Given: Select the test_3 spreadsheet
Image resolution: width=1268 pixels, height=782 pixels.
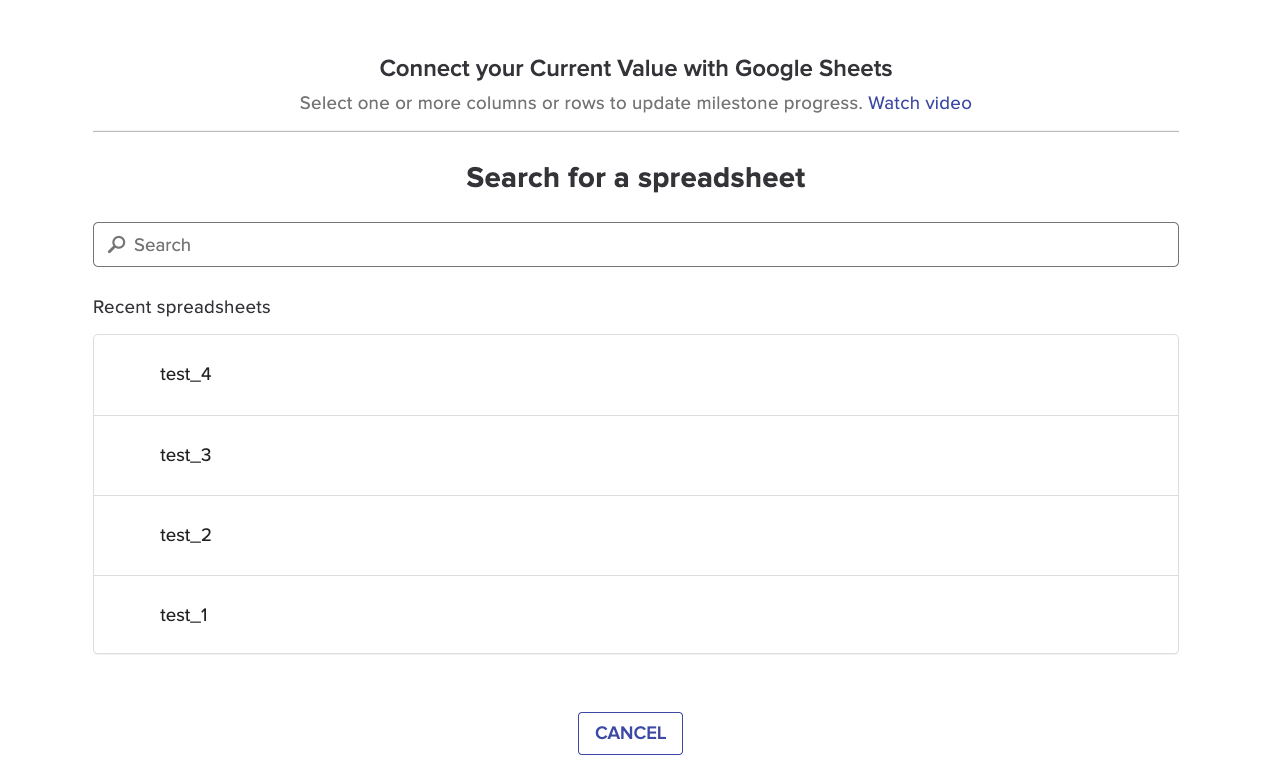Looking at the screenshot, I should (x=636, y=455).
